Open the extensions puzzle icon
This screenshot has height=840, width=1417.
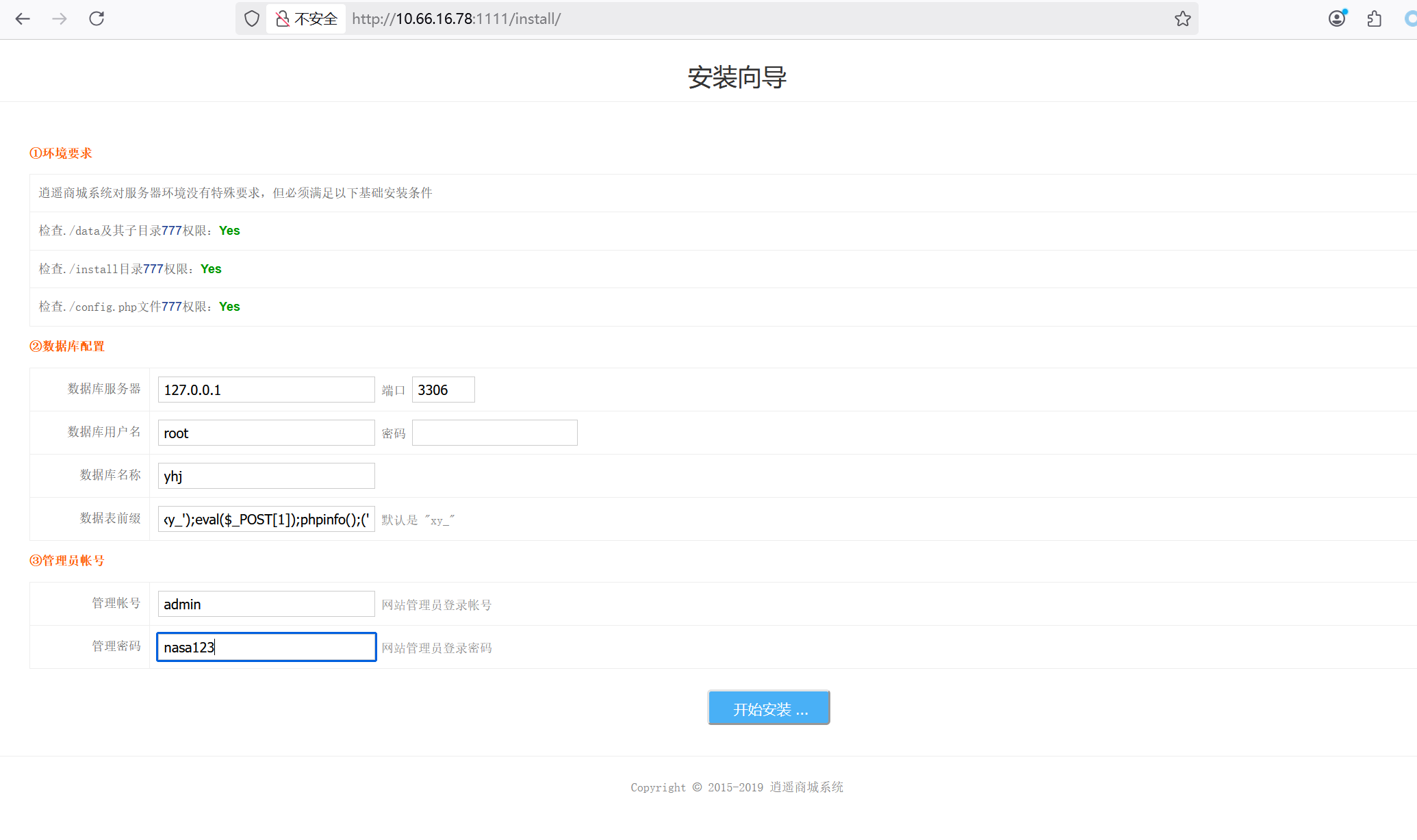[1374, 18]
